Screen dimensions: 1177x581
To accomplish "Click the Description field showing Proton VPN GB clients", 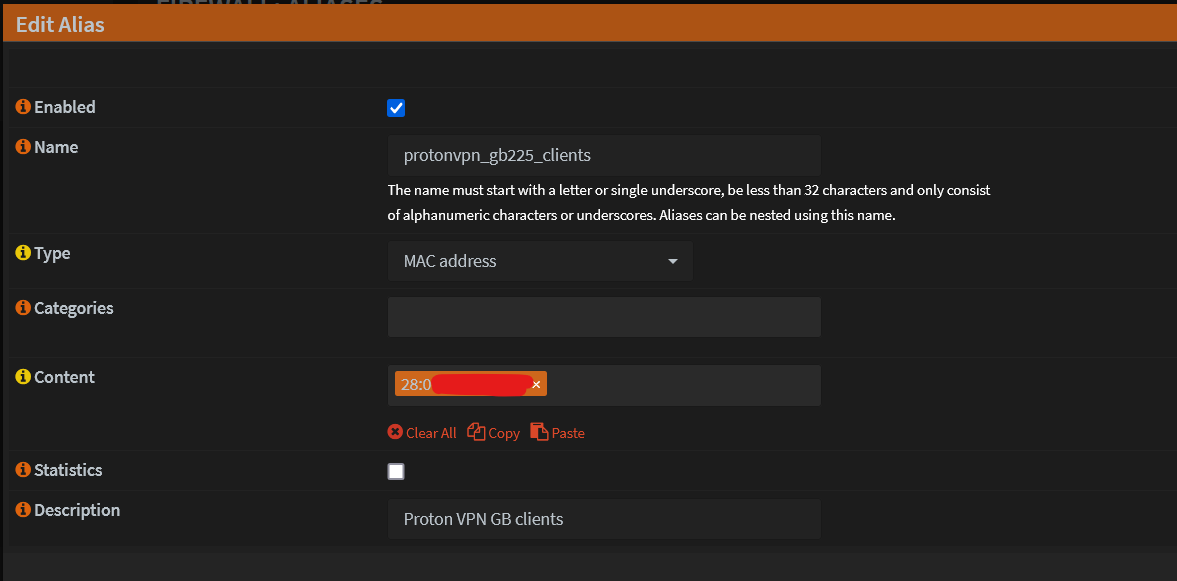I will (x=604, y=518).
